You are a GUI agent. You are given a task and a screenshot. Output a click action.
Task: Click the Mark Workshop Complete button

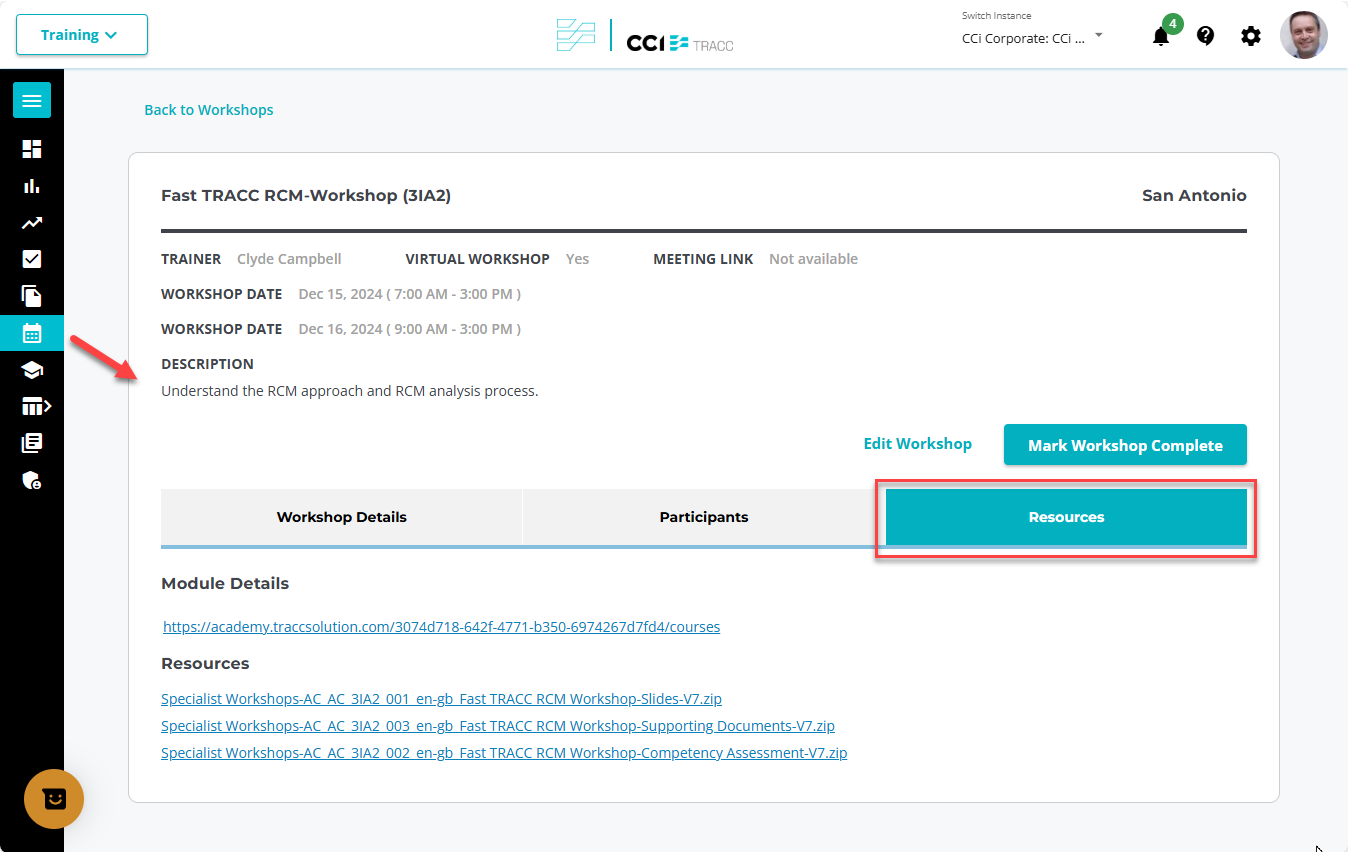tap(1124, 445)
